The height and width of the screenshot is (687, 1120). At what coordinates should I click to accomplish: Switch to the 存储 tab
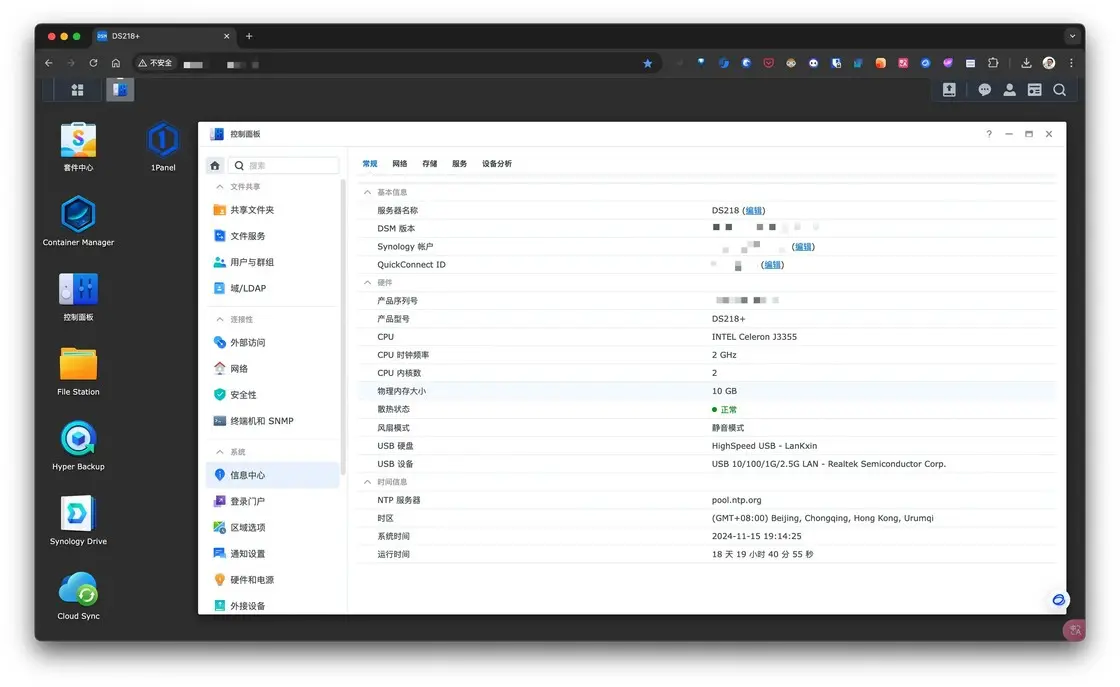[x=429, y=164]
